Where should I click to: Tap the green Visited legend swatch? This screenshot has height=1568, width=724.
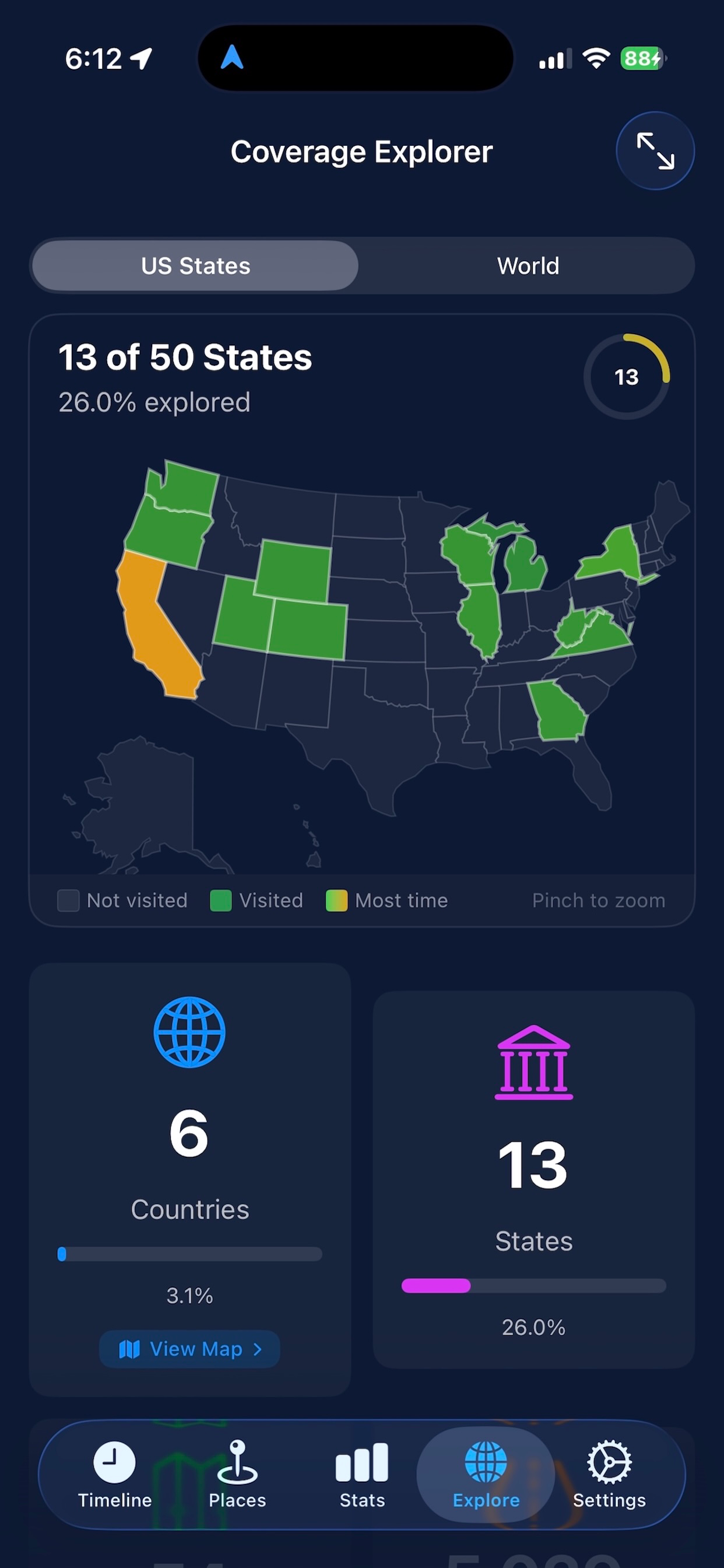pos(220,901)
